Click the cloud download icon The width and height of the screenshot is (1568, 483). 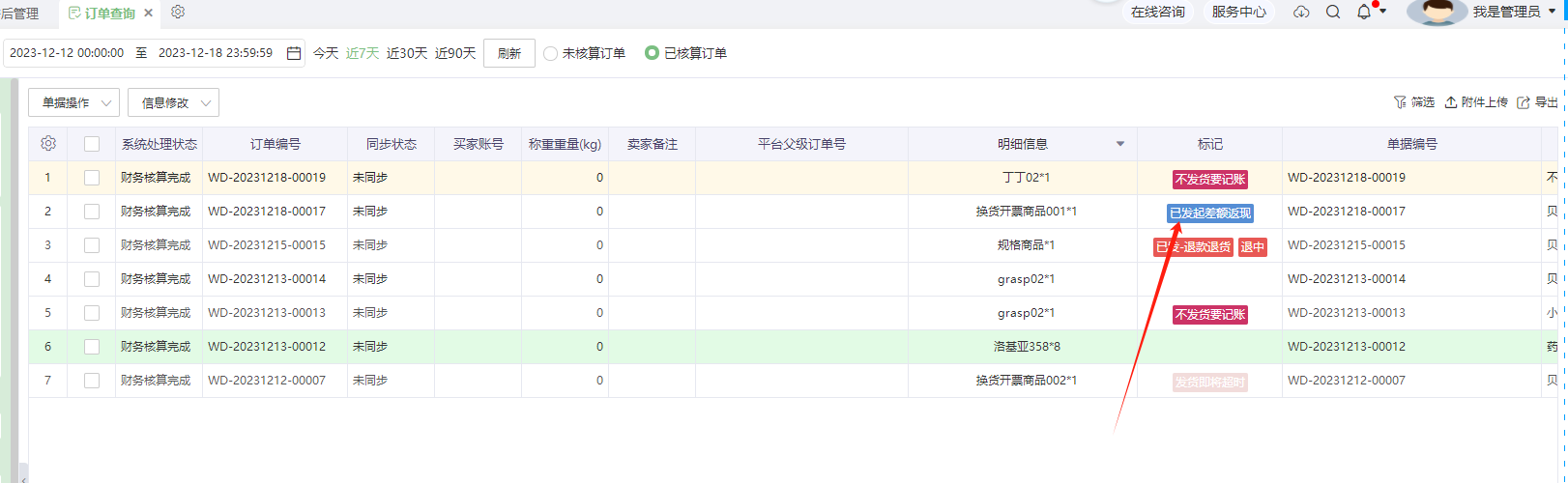(x=1301, y=12)
